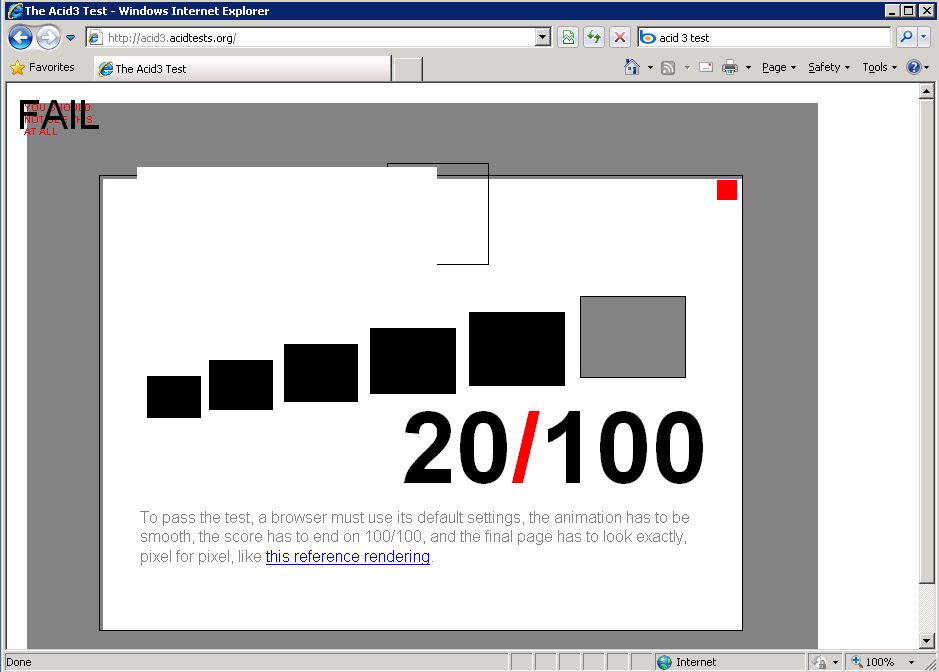Image resolution: width=939 pixels, height=672 pixels.
Task: Click the Refresh page icon
Action: click(594, 38)
